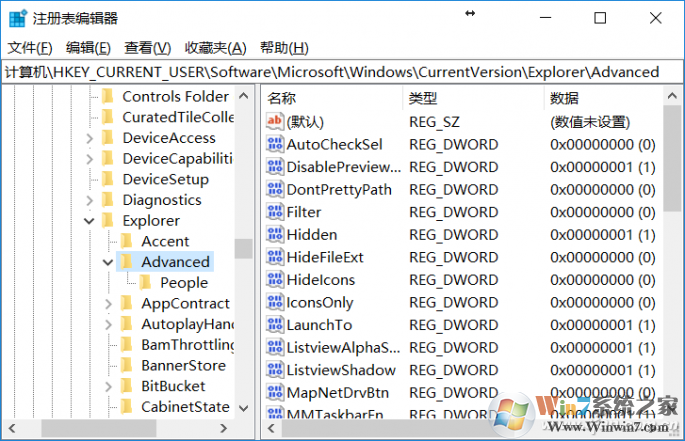Click the folder icon beside BitBucket

pyautogui.click(x=126, y=386)
